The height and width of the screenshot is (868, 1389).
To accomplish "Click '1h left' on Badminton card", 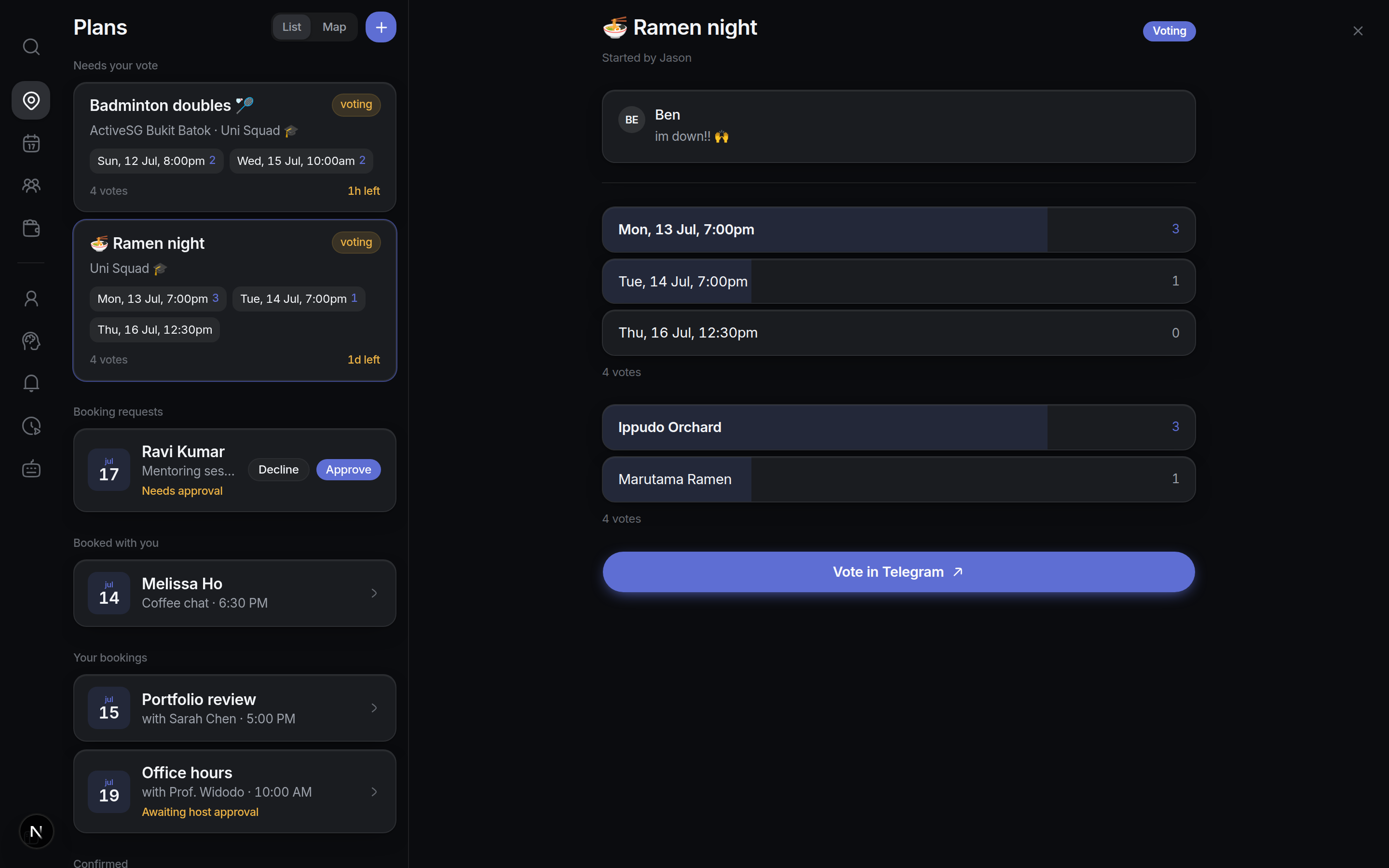I will [363, 190].
